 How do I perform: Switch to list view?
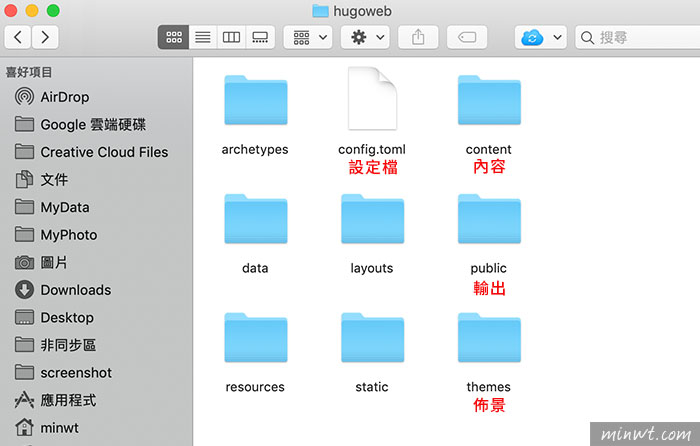click(203, 37)
